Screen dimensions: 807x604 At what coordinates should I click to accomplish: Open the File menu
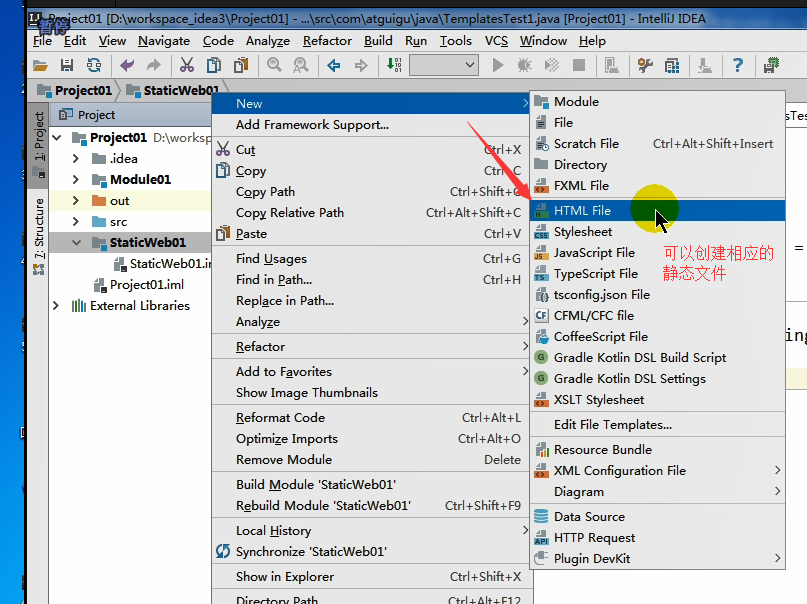[42, 41]
